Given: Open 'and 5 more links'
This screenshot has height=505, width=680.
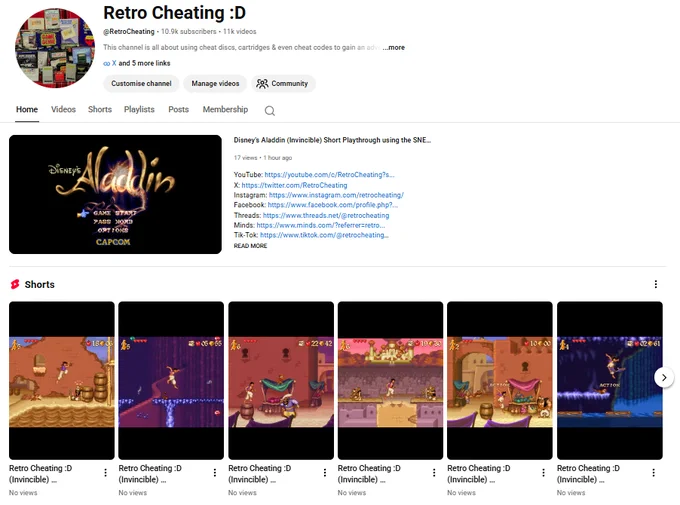Looking at the screenshot, I should click(144, 63).
